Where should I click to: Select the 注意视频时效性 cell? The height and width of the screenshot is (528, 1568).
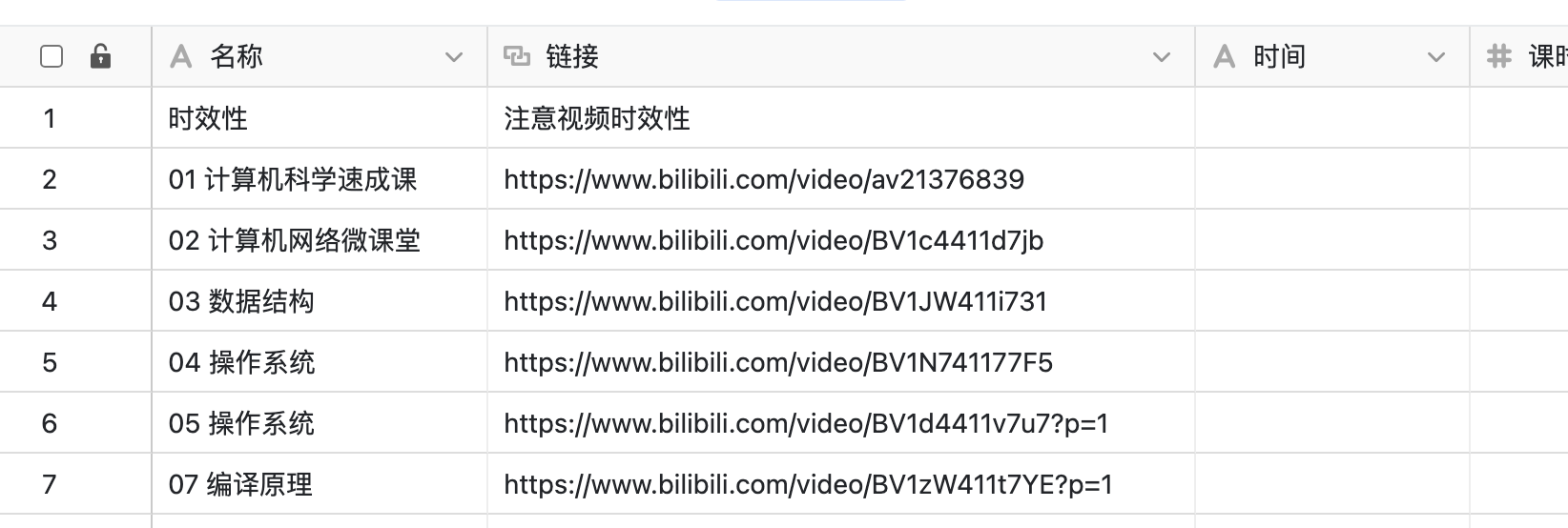(841, 118)
